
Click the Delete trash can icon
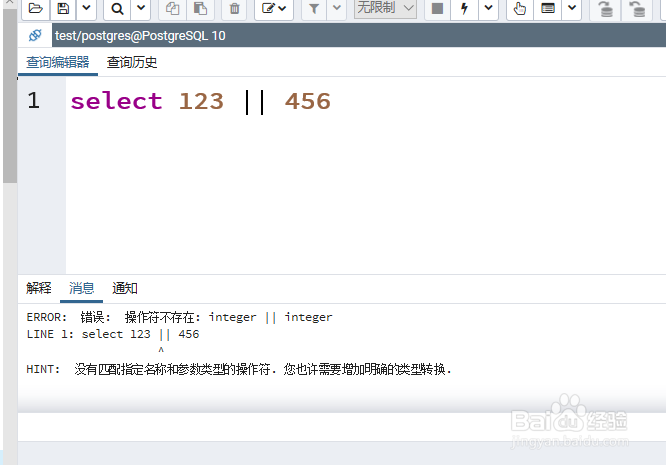[x=234, y=8]
